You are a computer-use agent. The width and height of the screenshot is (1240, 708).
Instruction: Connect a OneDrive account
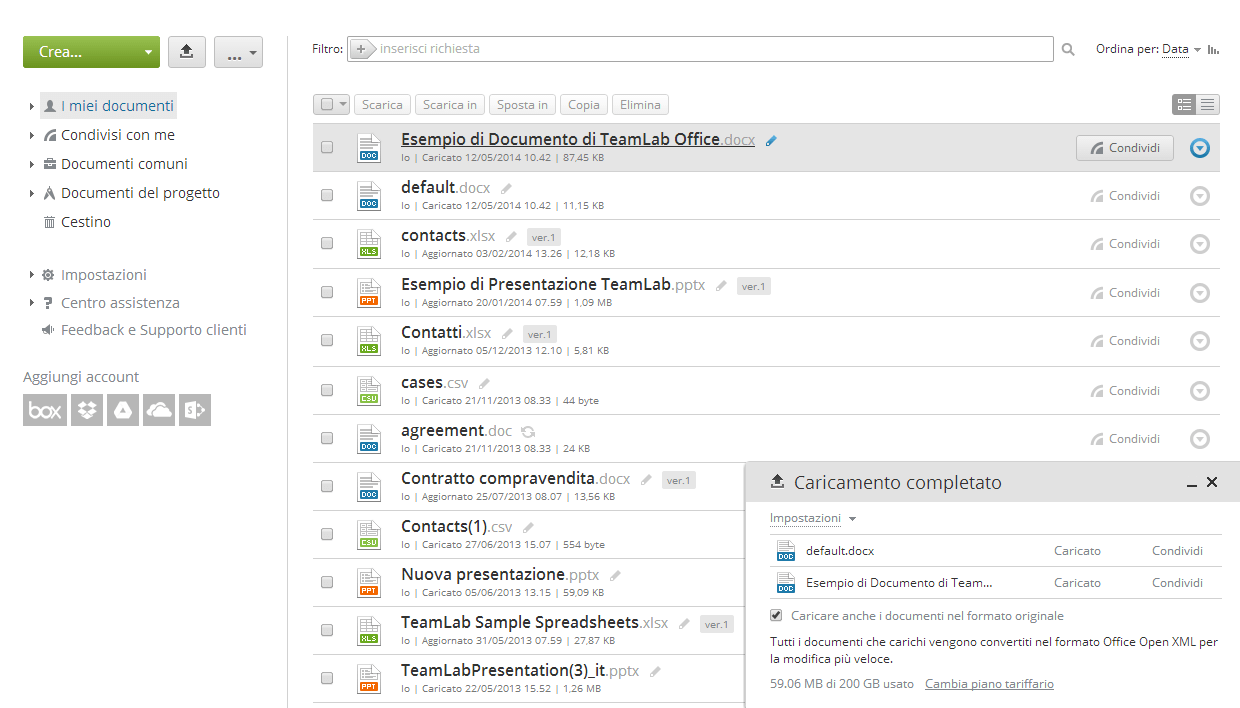[159, 410]
